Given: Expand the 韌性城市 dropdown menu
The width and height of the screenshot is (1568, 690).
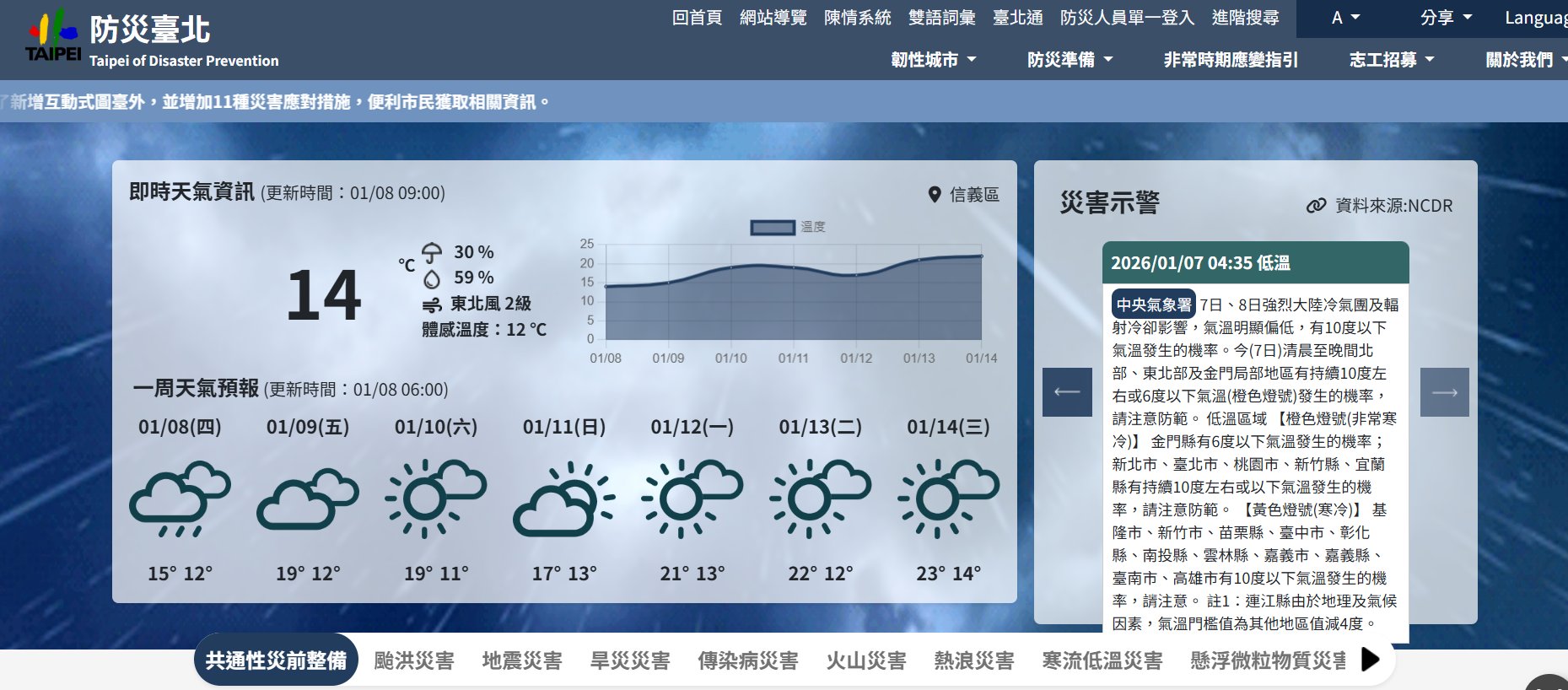Looking at the screenshot, I should pos(933,60).
